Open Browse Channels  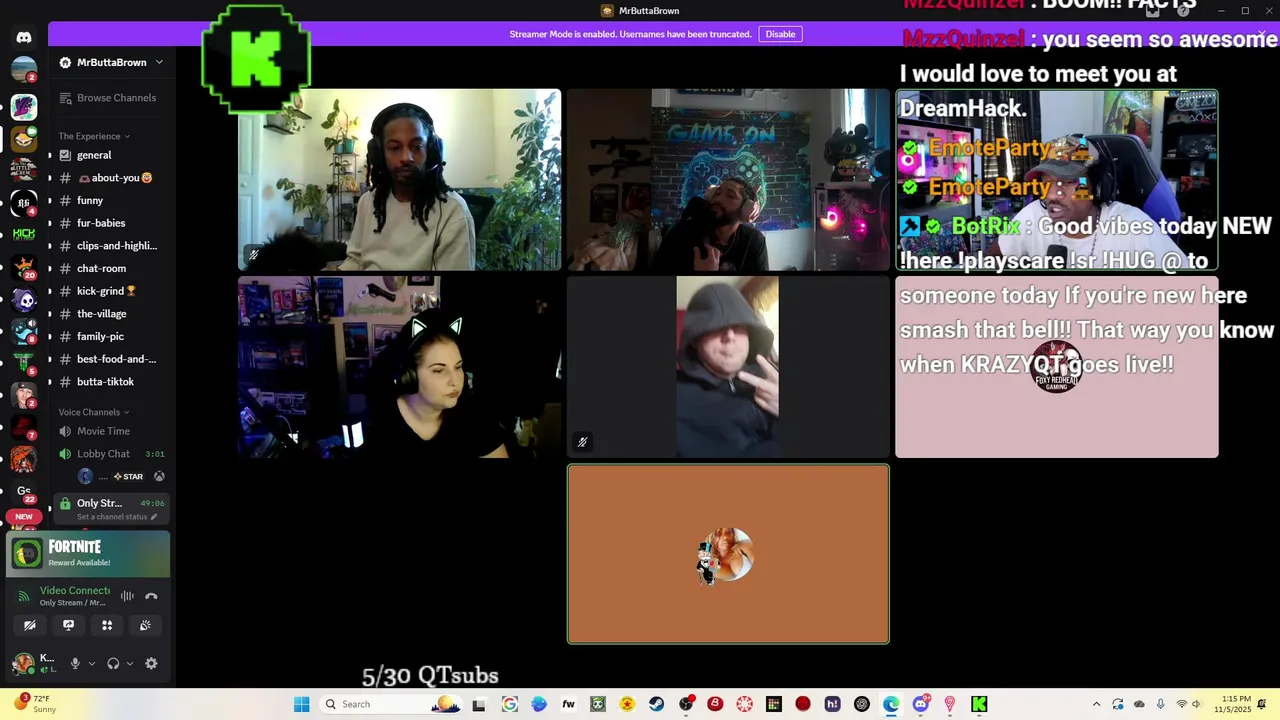coord(108,98)
